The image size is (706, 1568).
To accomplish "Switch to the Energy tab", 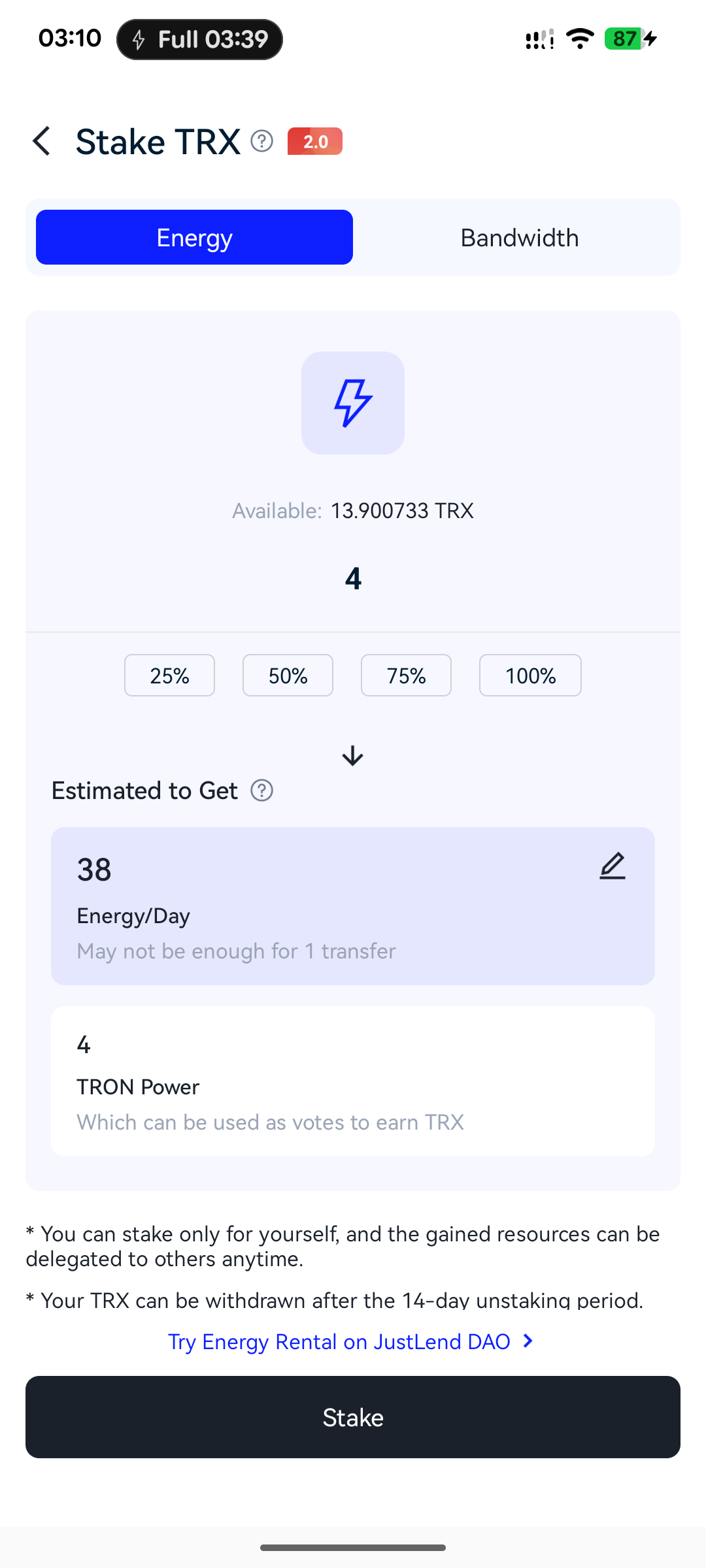I will pos(194,237).
